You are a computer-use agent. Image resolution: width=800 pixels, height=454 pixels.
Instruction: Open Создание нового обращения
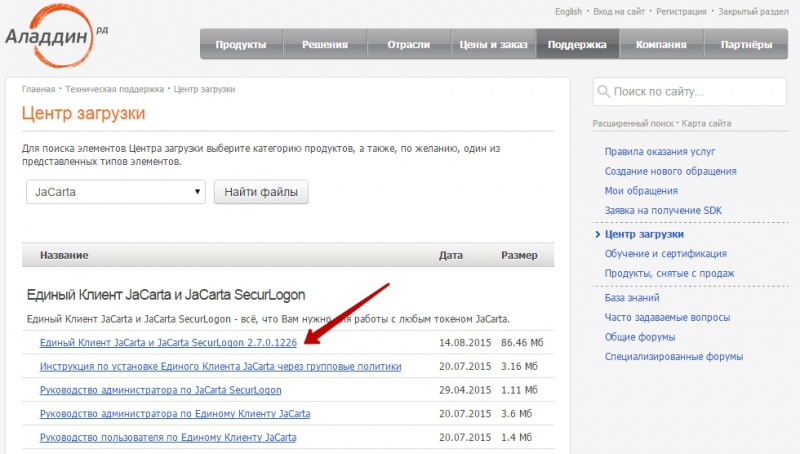[670, 171]
